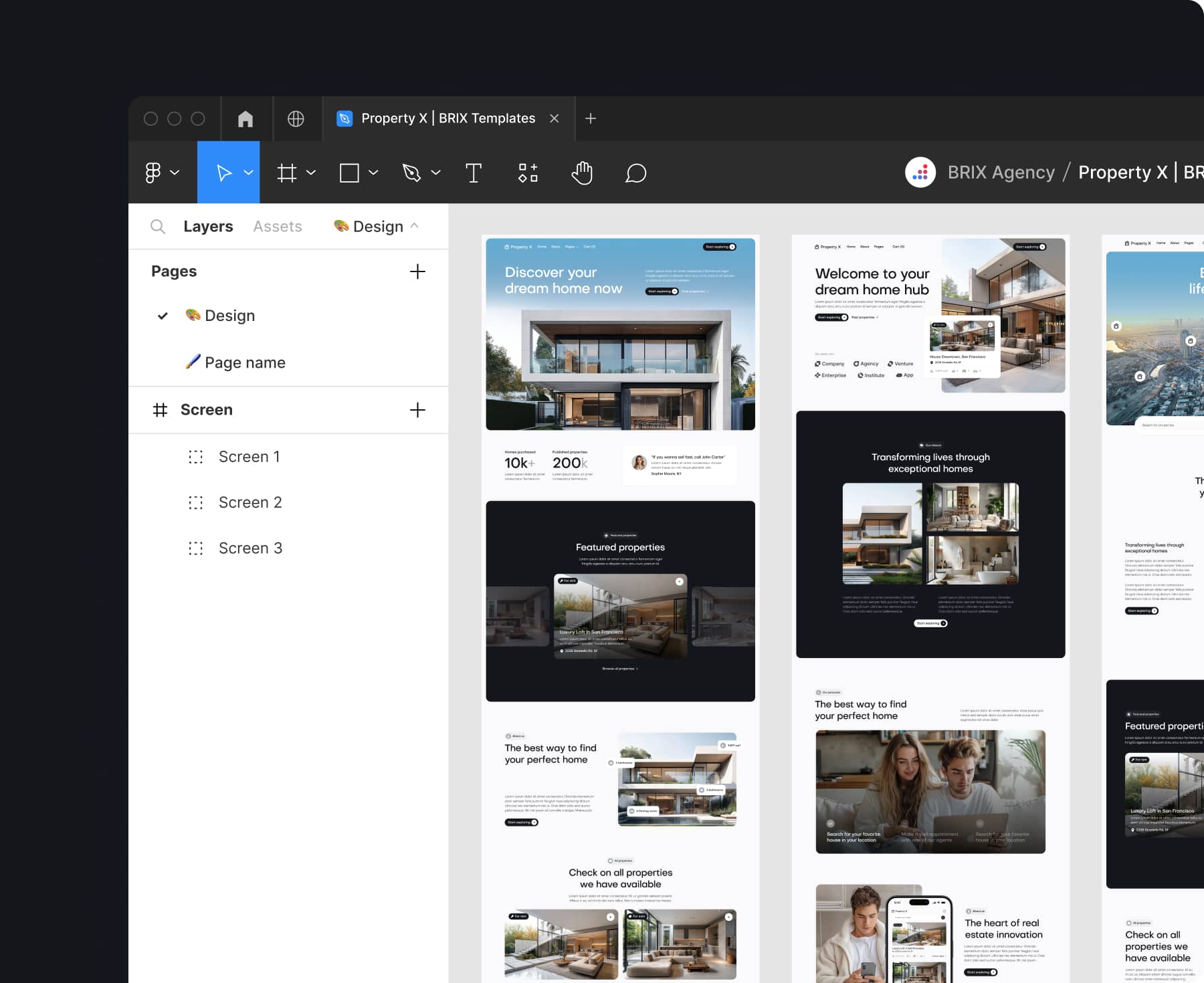Image resolution: width=1204 pixels, height=983 pixels.
Task: Collapse the Design page selector
Action: point(415,226)
